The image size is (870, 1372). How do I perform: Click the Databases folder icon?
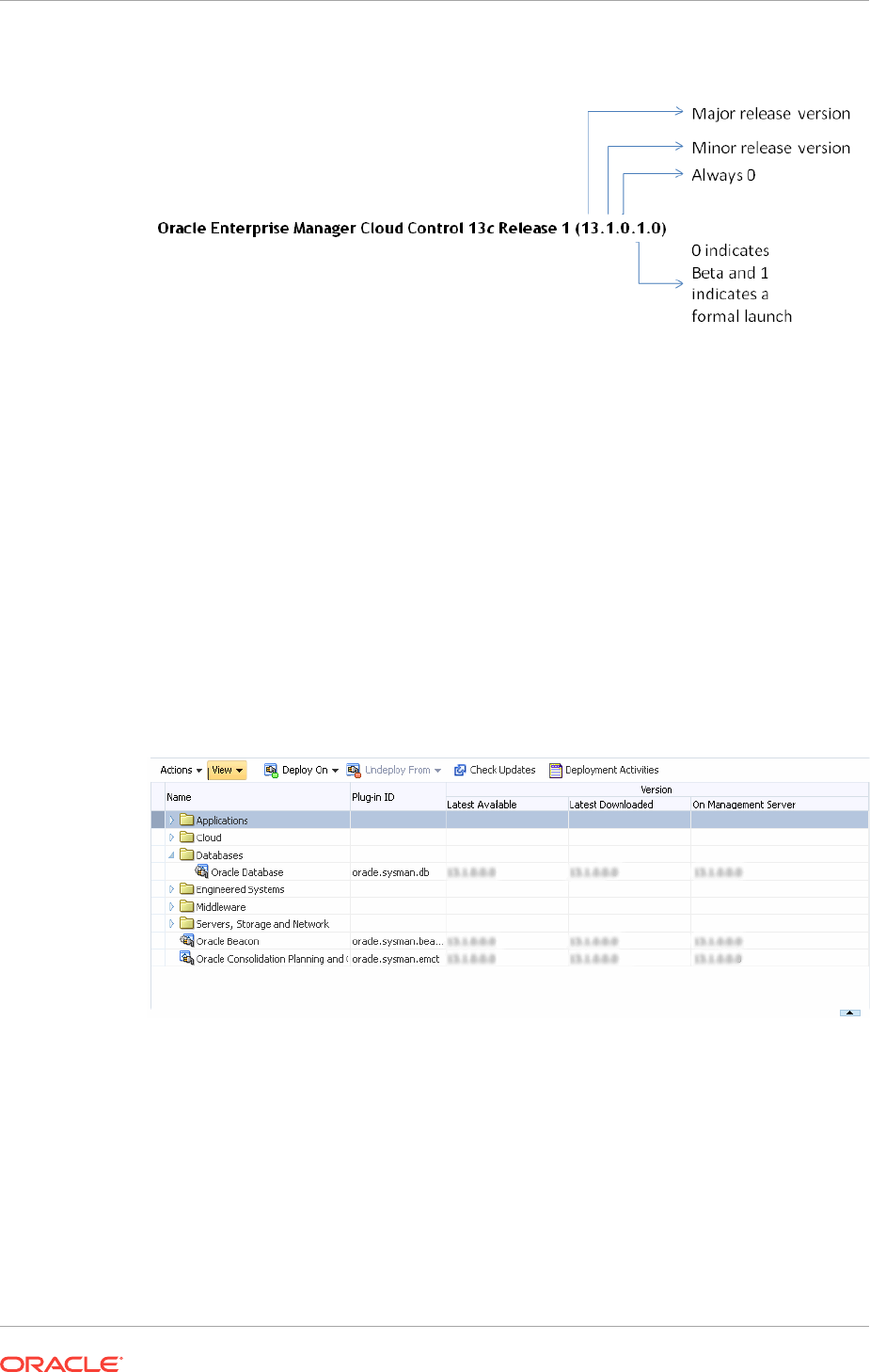(x=187, y=854)
